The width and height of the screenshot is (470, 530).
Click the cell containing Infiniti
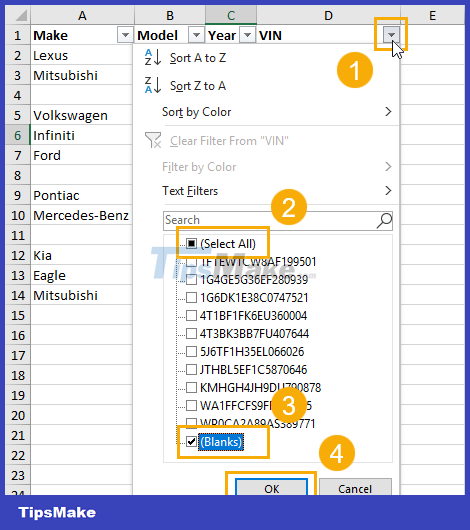[x=81, y=135]
